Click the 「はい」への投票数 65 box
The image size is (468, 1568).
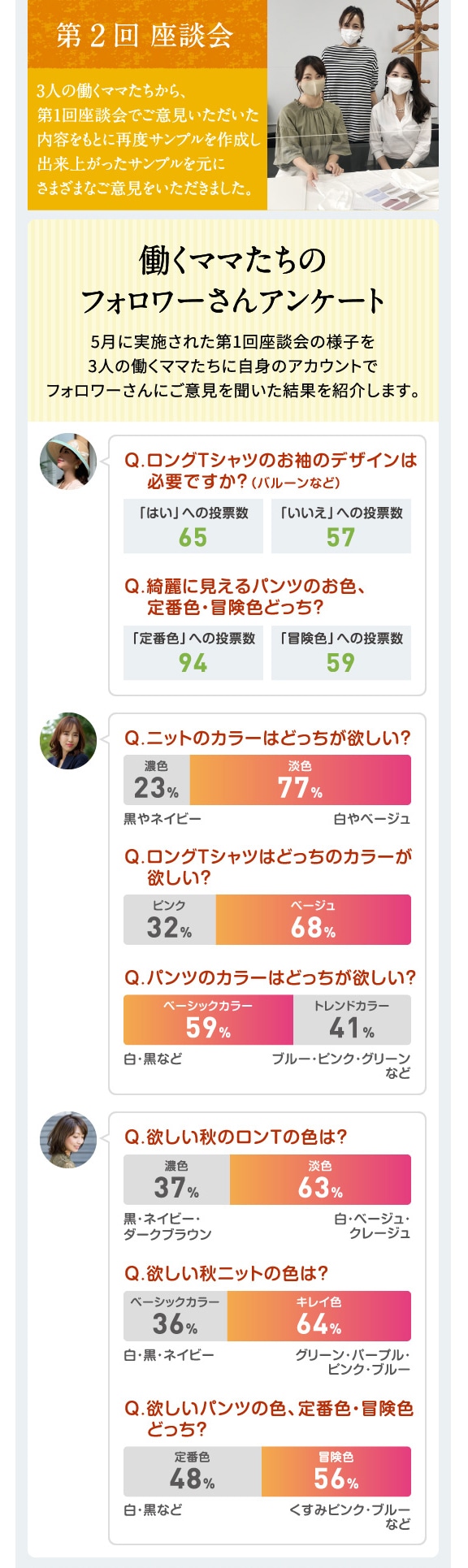(193, 526)
